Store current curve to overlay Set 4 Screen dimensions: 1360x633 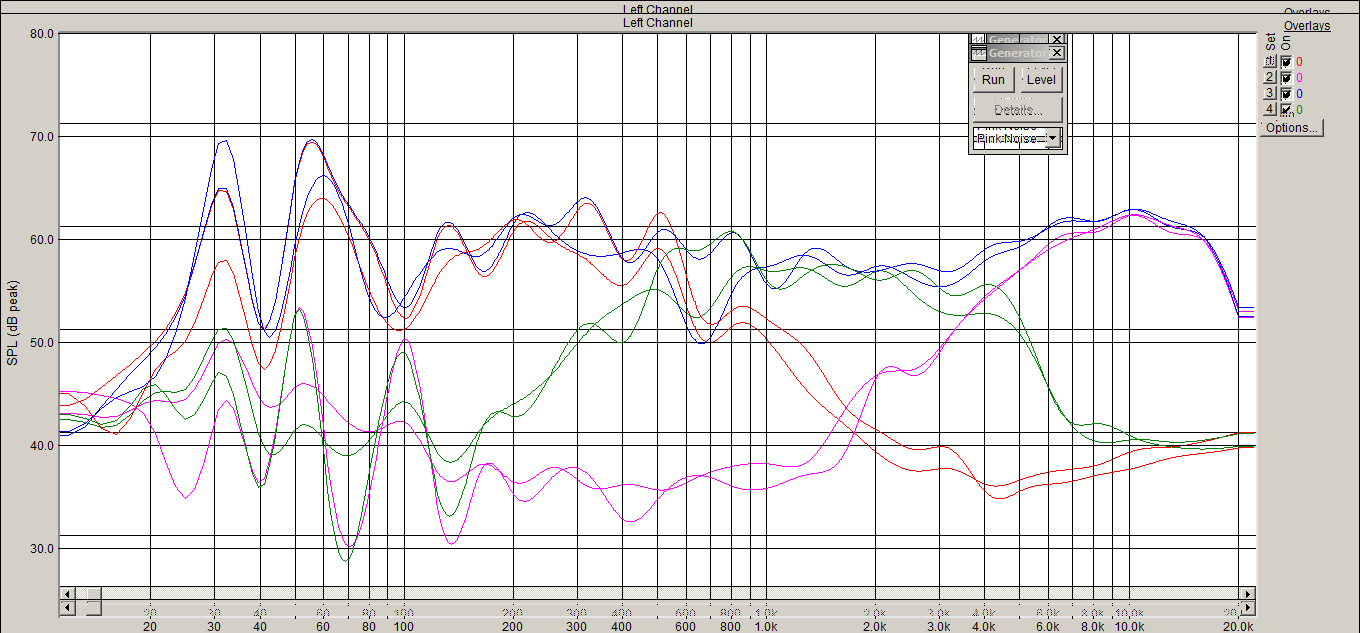point(1270,109)
